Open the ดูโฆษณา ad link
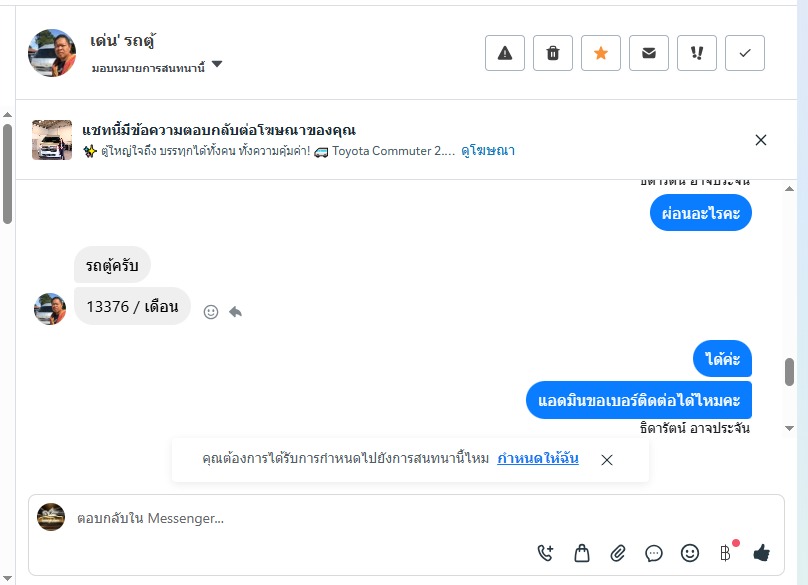The image size is (808, 585). [488, 151]
